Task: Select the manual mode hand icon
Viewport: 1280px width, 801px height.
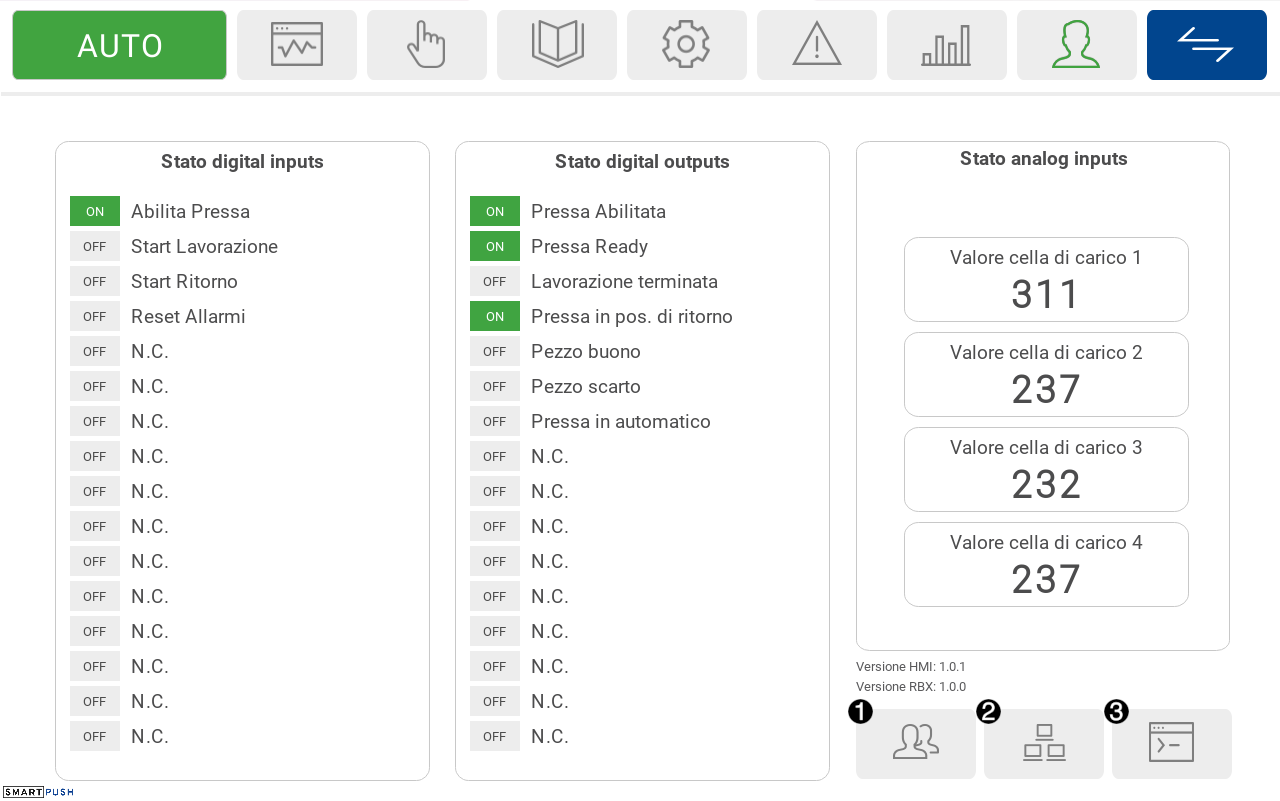Action: point(427,45)
